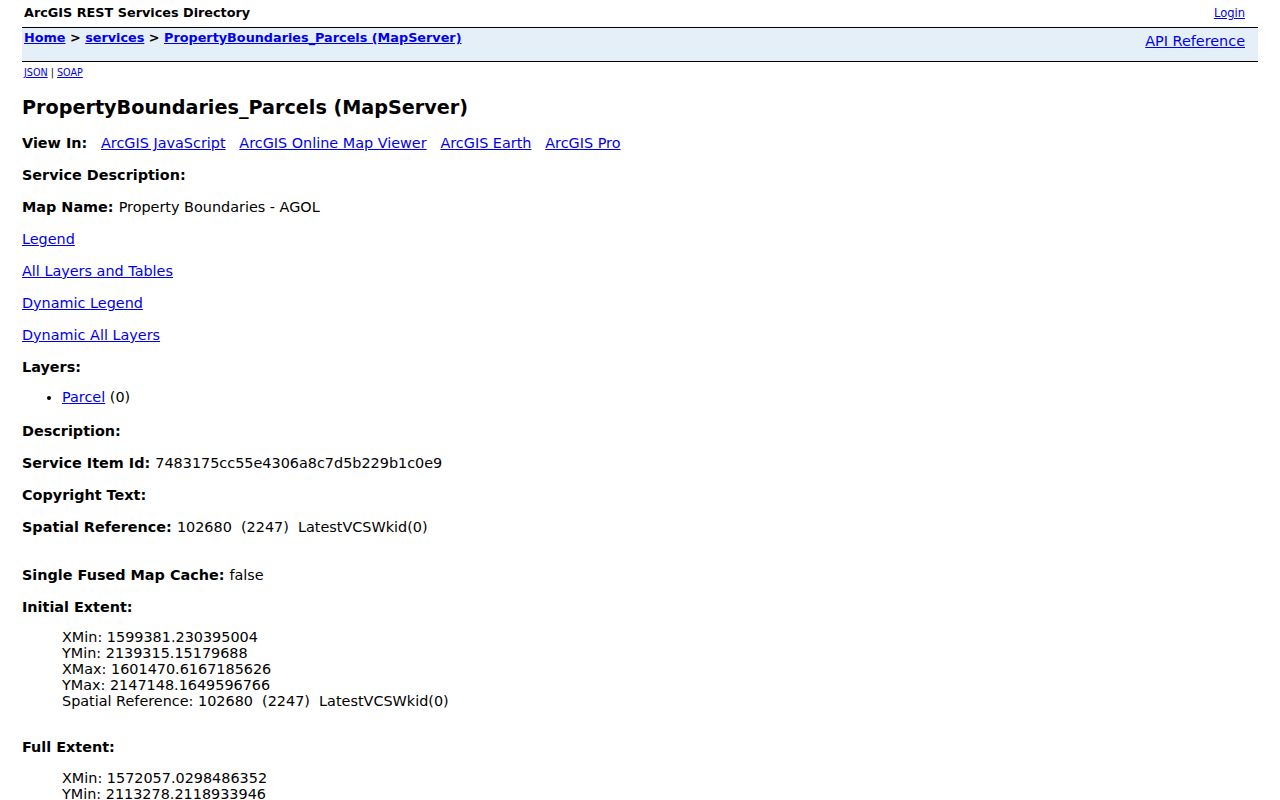This screenshot has height=800, width=1280.
Task: Click the Initial Extent YMax value line
Action: (166, 685)
